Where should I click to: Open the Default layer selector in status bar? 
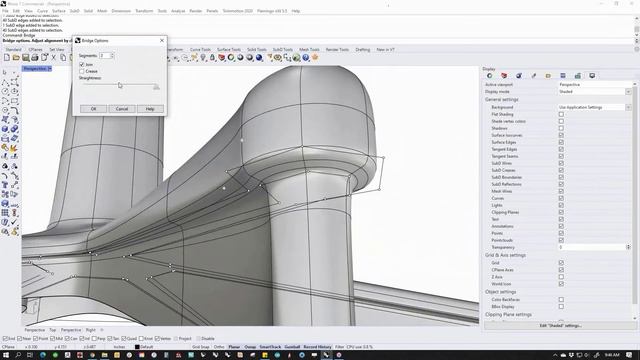tap(144, 347)
